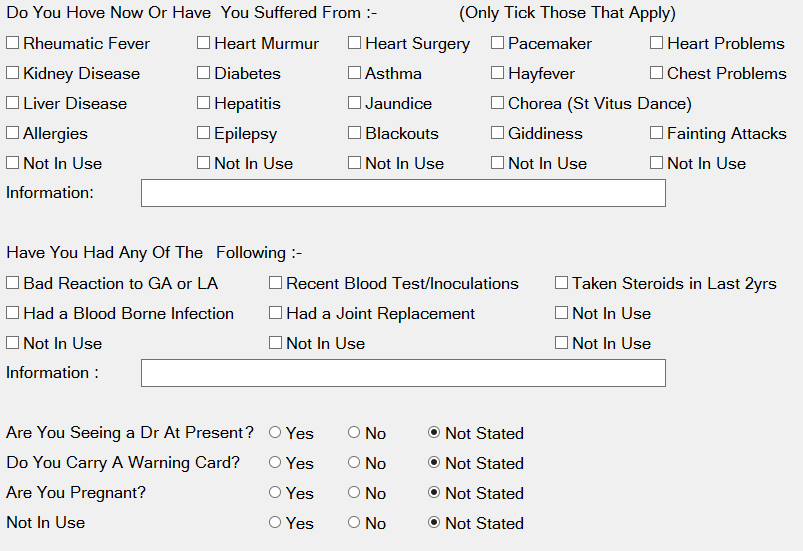Select Yes for Are You Pregnant

tap(275, 493)
